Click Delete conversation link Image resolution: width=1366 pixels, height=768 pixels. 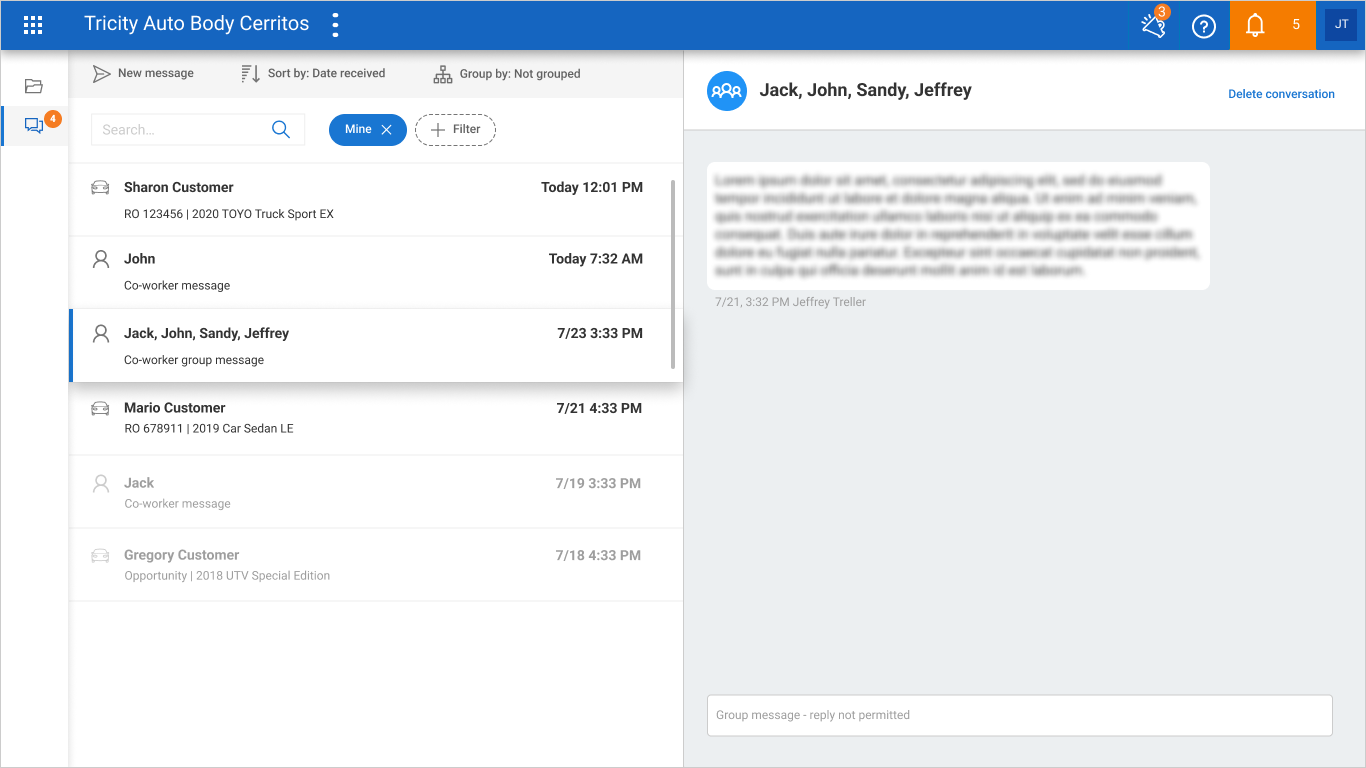(1281, 94)
